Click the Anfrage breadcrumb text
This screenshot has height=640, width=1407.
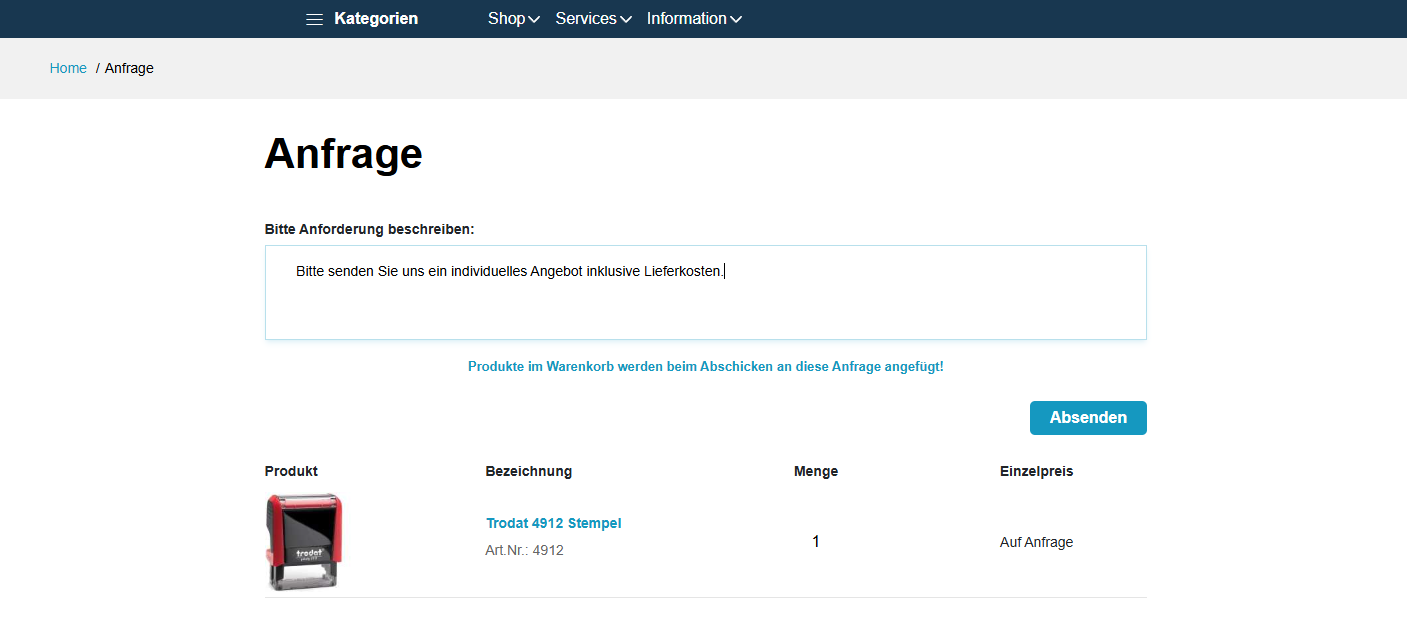(x=129, y=68)
